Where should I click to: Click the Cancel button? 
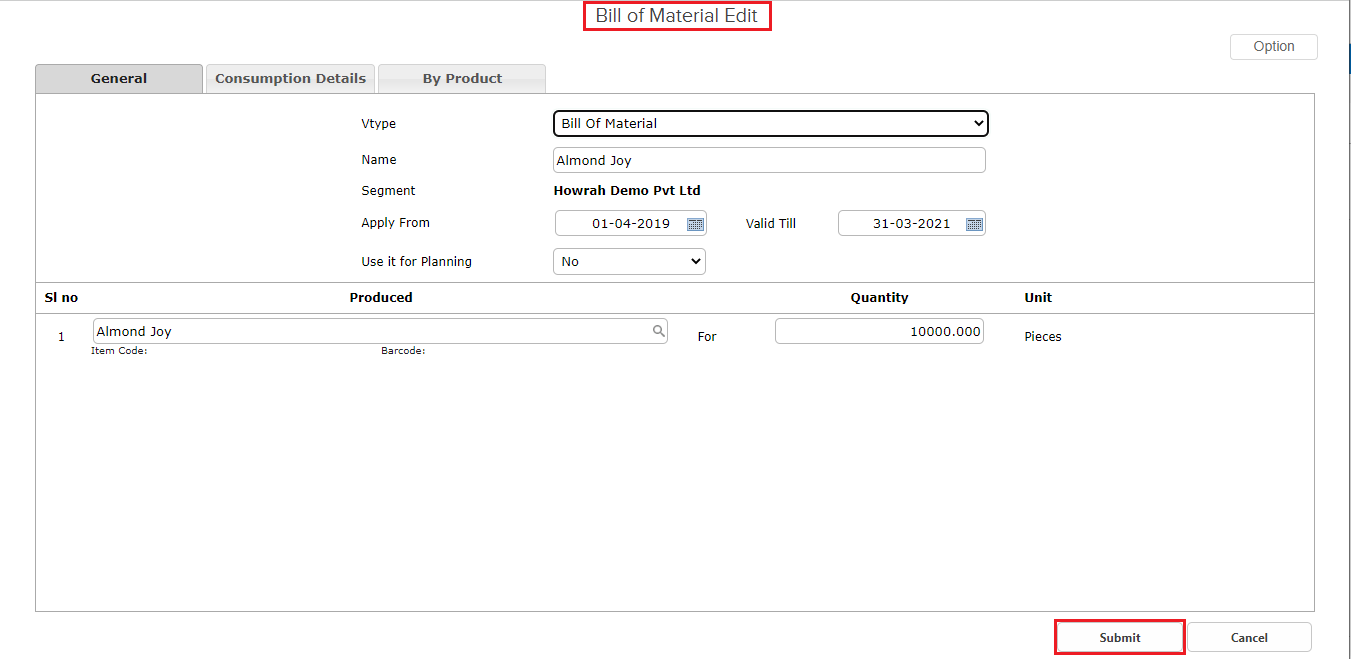tap(1249, 638)
